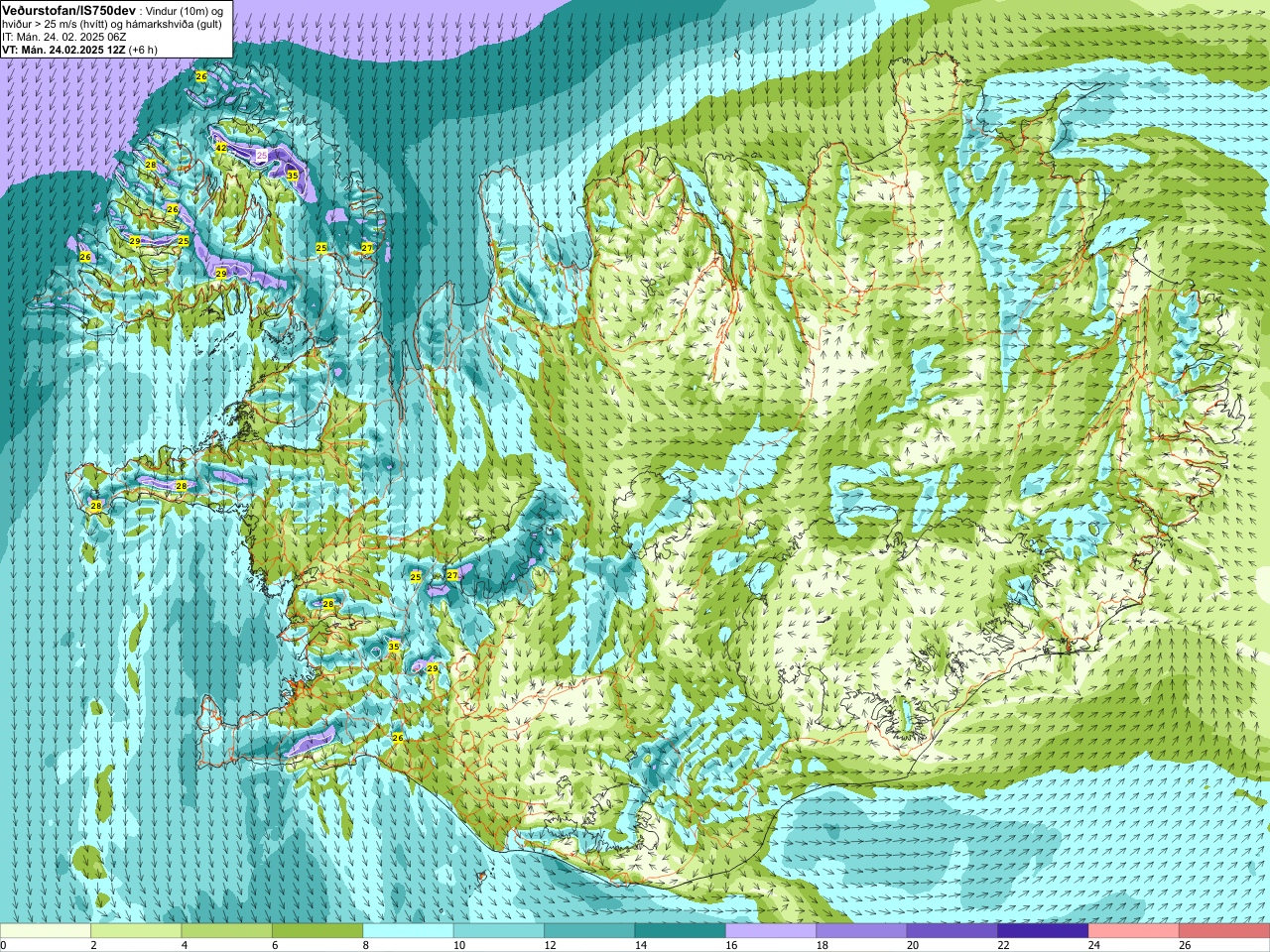Click the color scale tick label 8
This screenshot has width=1270, height=952.
coord(366,946)
